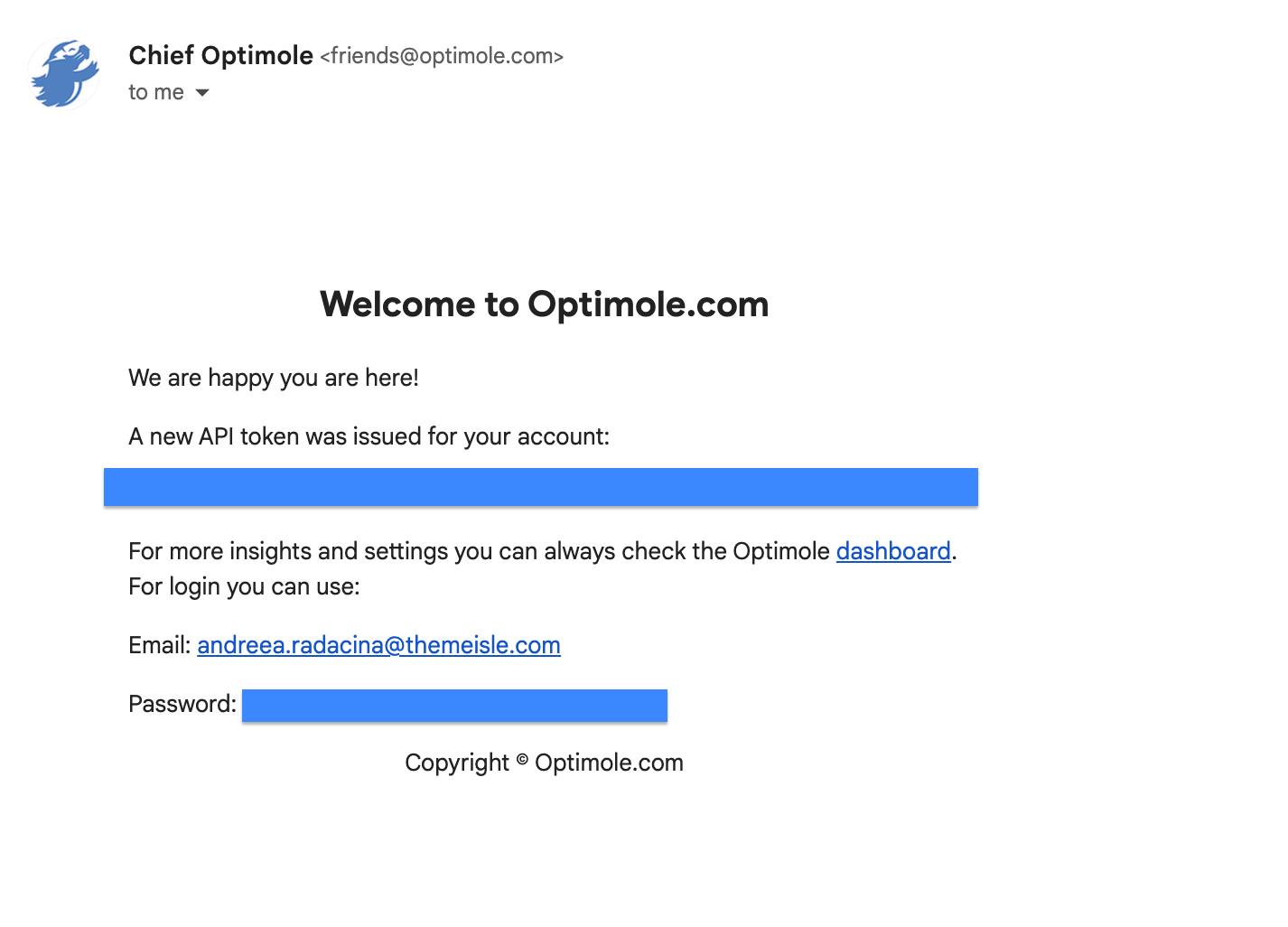Click the andreea.radacina@themeisle.com email link
The height and width of the screenshot is (927, 1288).
pos(378,645)
